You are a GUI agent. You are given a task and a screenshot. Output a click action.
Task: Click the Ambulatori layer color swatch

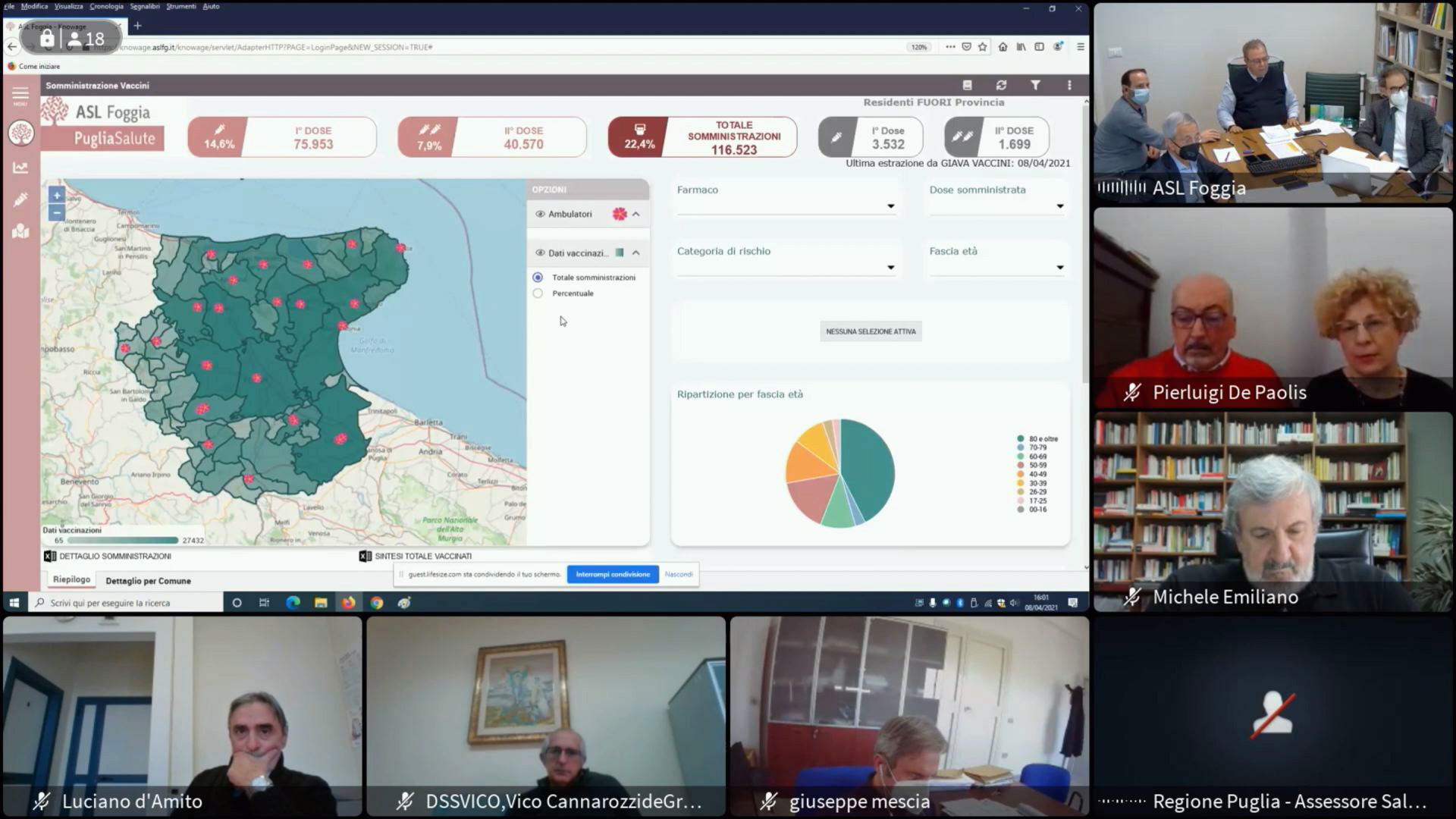point(620,215)
